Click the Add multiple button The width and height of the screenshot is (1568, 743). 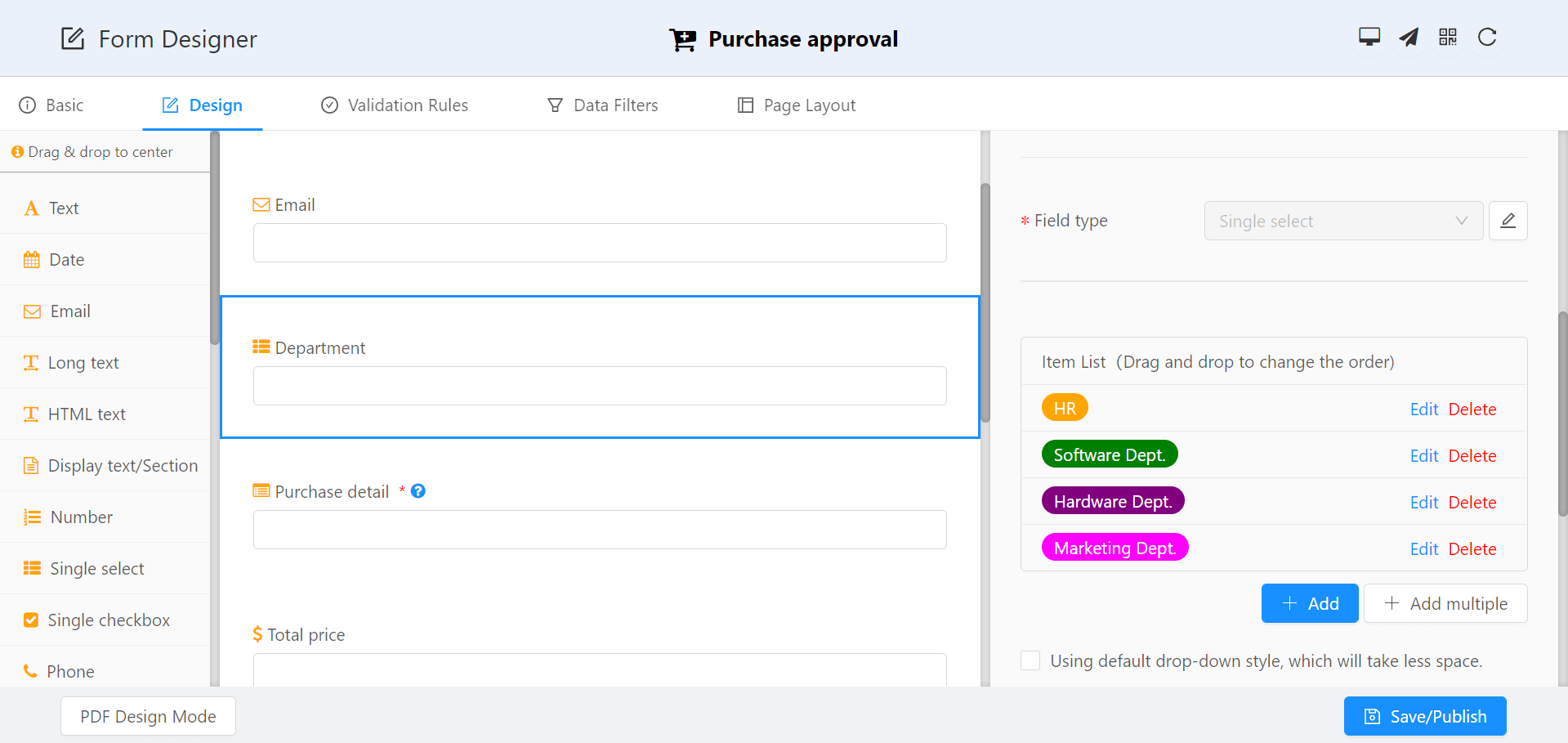pyautogui.click(x=1445, y=603)
